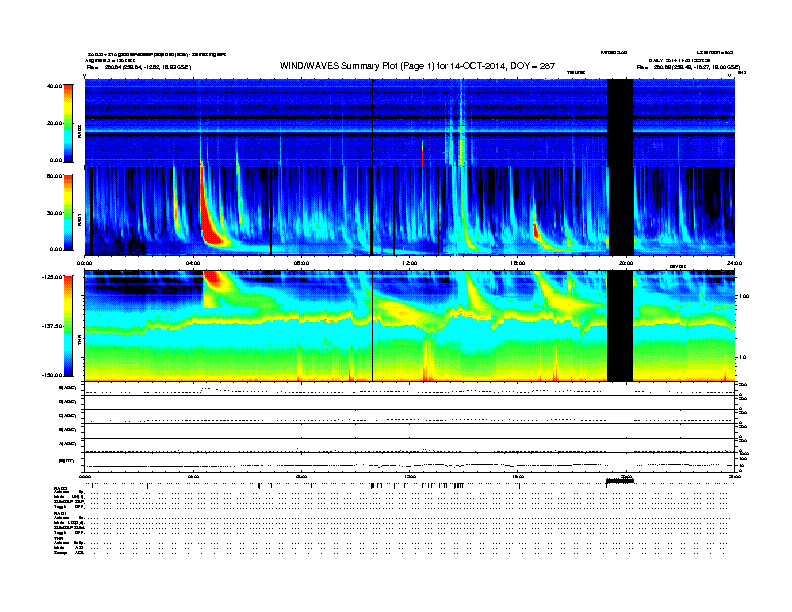Click the Rau position readout at upper right

pos(688,67)
